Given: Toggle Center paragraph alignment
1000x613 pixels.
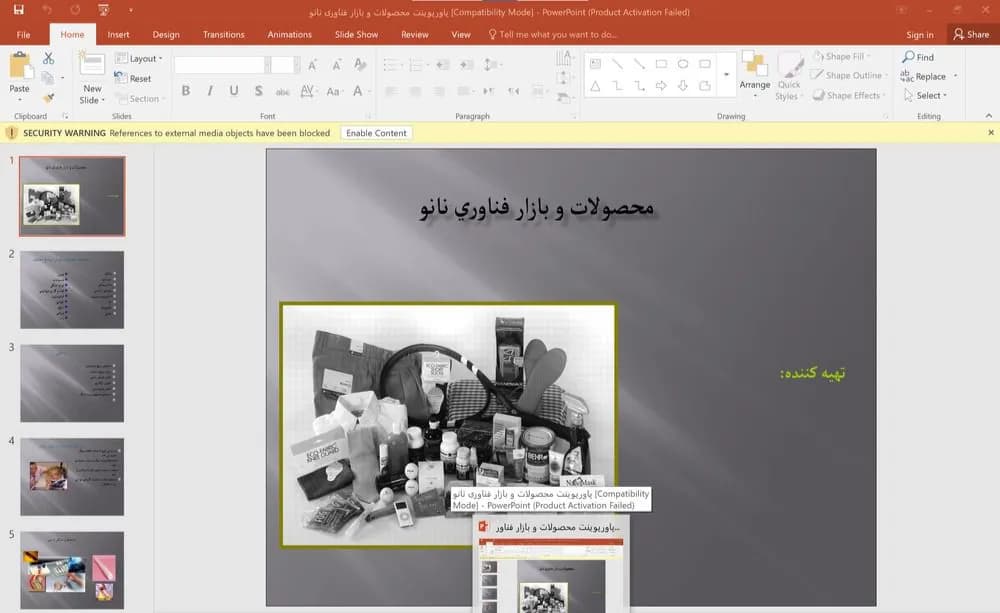Looking at the screenshot, I should click(x=415, y=91).
